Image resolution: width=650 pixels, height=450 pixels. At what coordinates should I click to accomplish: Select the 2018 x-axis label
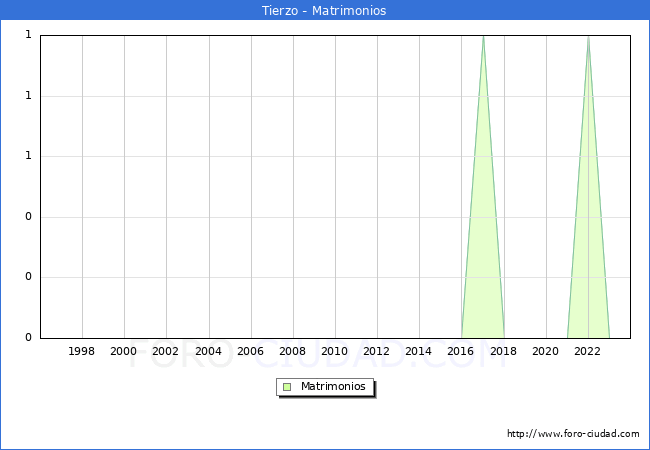pos(504,351)
